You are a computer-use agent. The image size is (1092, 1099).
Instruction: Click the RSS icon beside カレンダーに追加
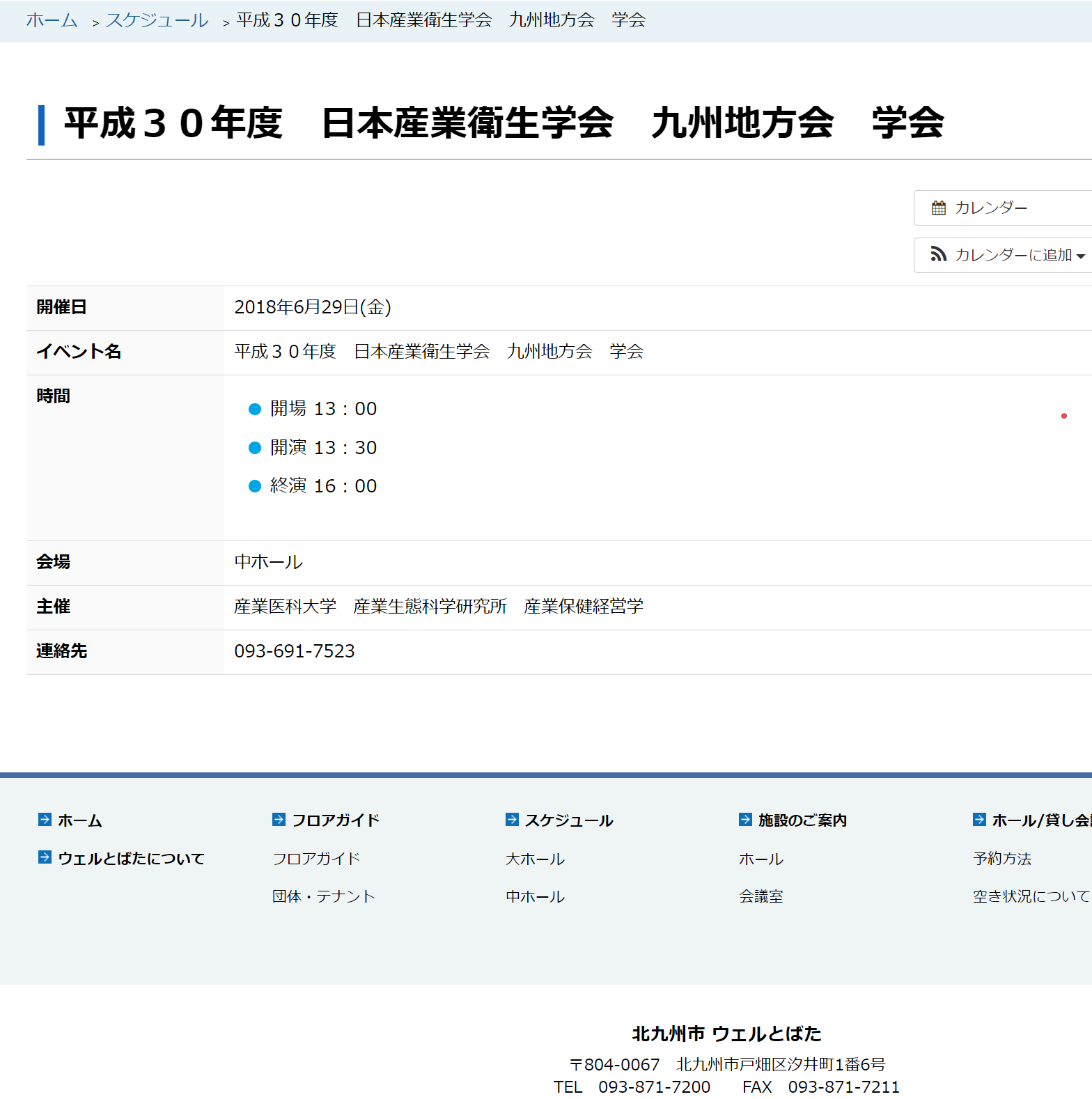point(939,255)
